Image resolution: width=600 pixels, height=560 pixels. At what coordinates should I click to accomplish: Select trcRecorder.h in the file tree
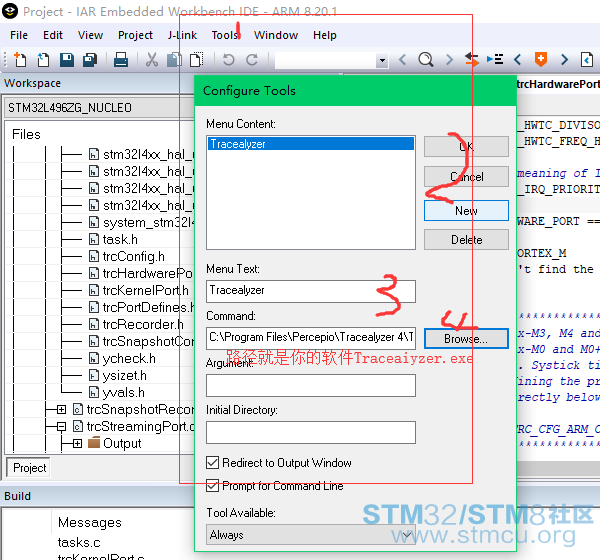click(x=143, y=324)
